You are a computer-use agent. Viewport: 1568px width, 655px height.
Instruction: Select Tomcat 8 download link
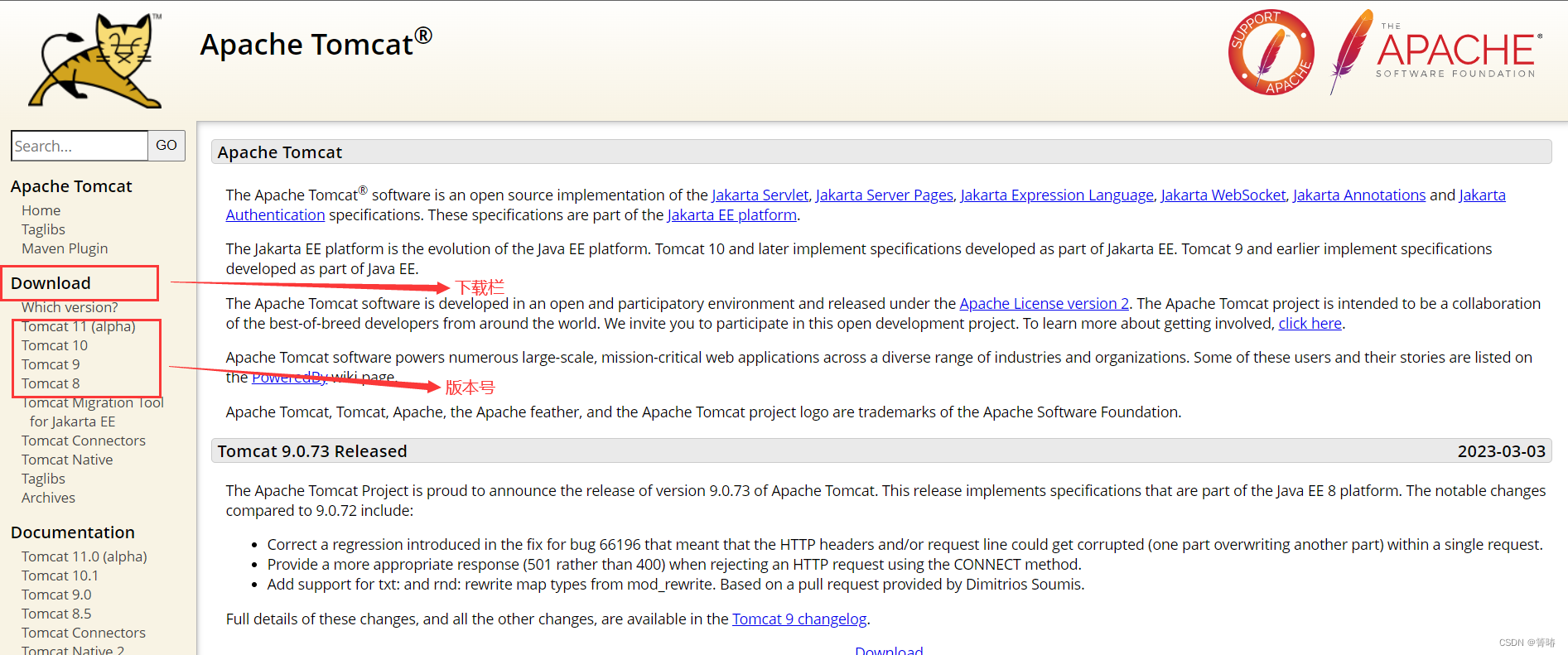[51, 383]
